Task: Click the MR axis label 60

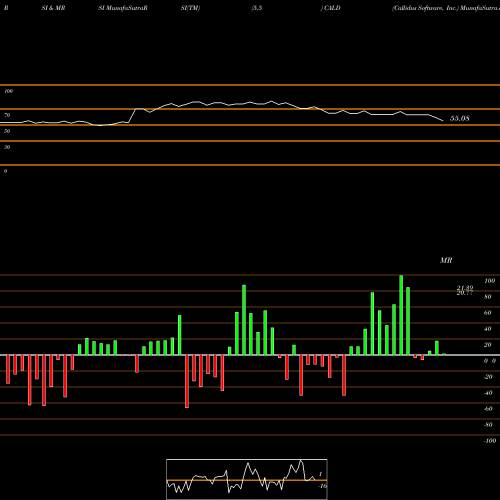Action: (x=488, y=313)
